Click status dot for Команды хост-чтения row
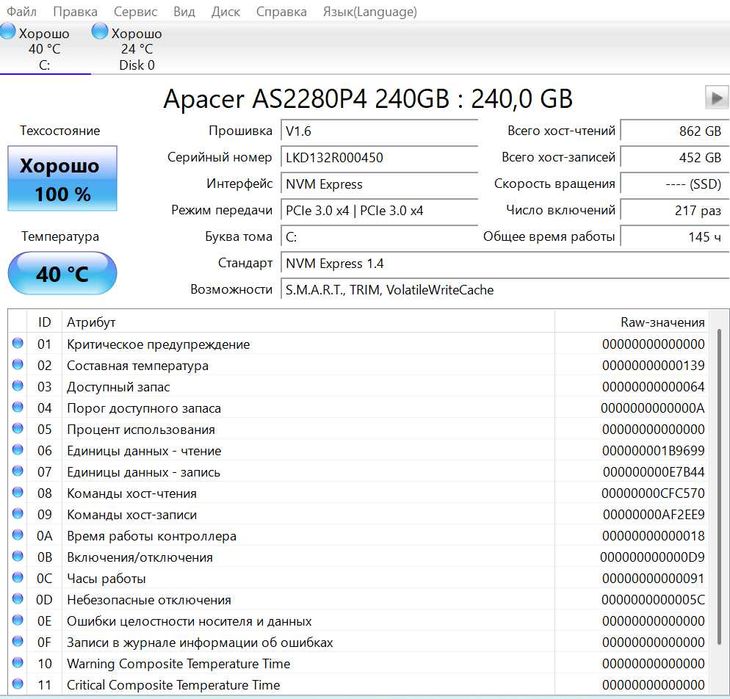Image resolution: width=730 pixels, height=699 pixels. pyautogui.click(x=18, y=492)
